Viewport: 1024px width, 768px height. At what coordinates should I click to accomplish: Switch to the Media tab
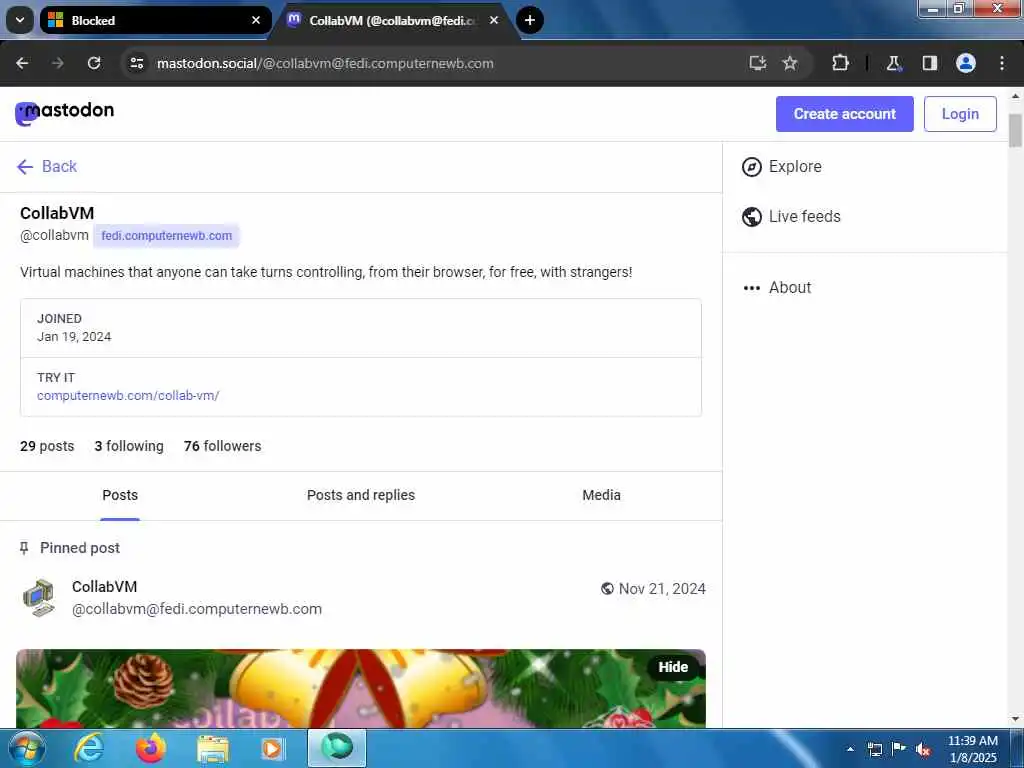tap(601, 495)
